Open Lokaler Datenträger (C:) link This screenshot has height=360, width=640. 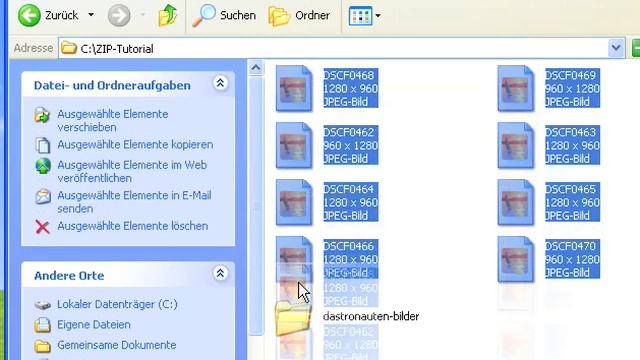tap(117, 304)
